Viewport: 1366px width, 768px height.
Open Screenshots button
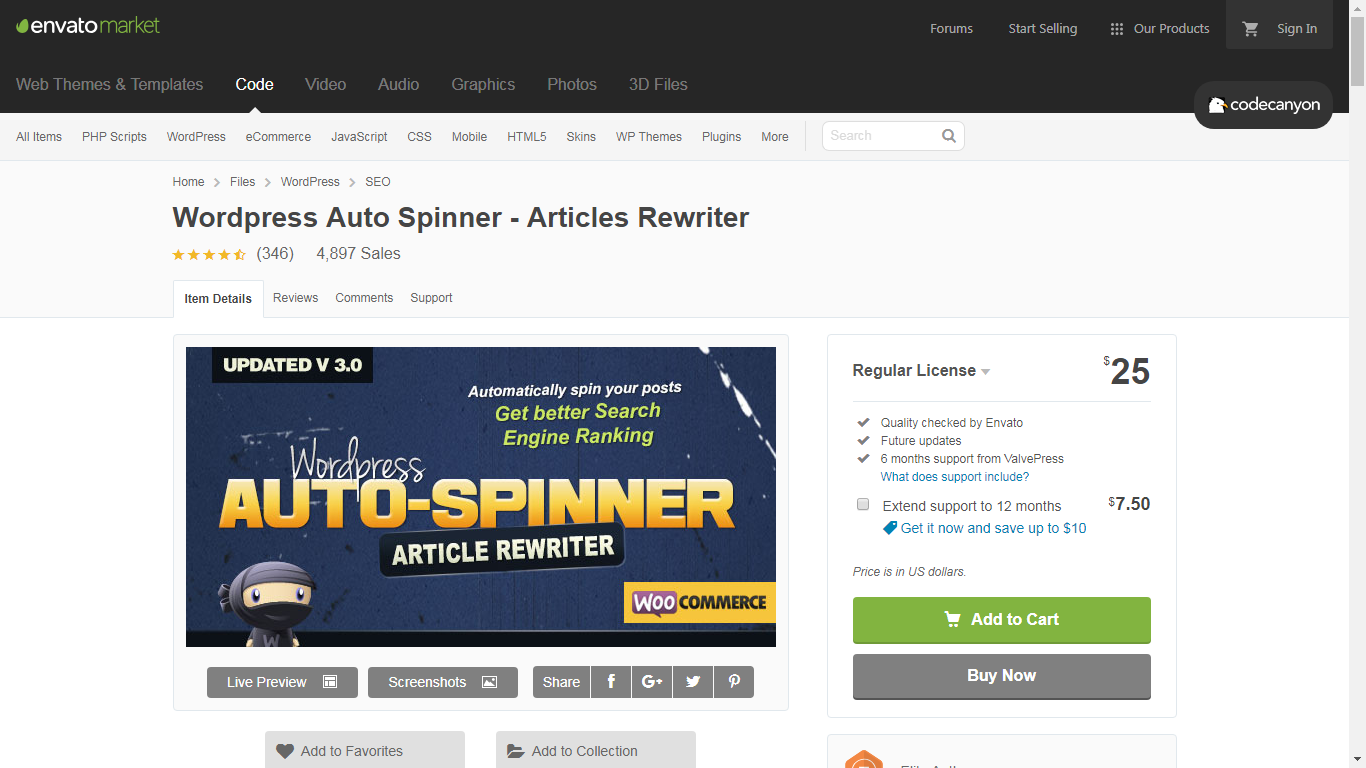tap(443, 682)
